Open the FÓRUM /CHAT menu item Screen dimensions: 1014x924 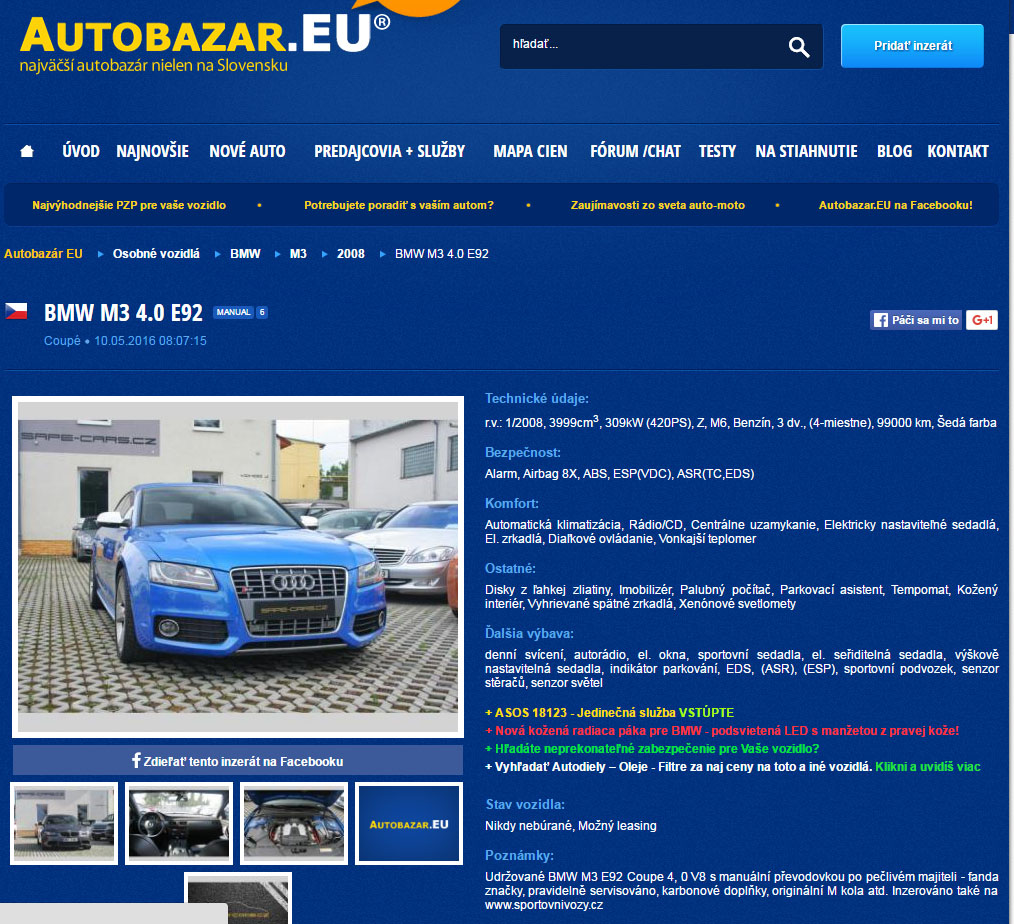635,151
